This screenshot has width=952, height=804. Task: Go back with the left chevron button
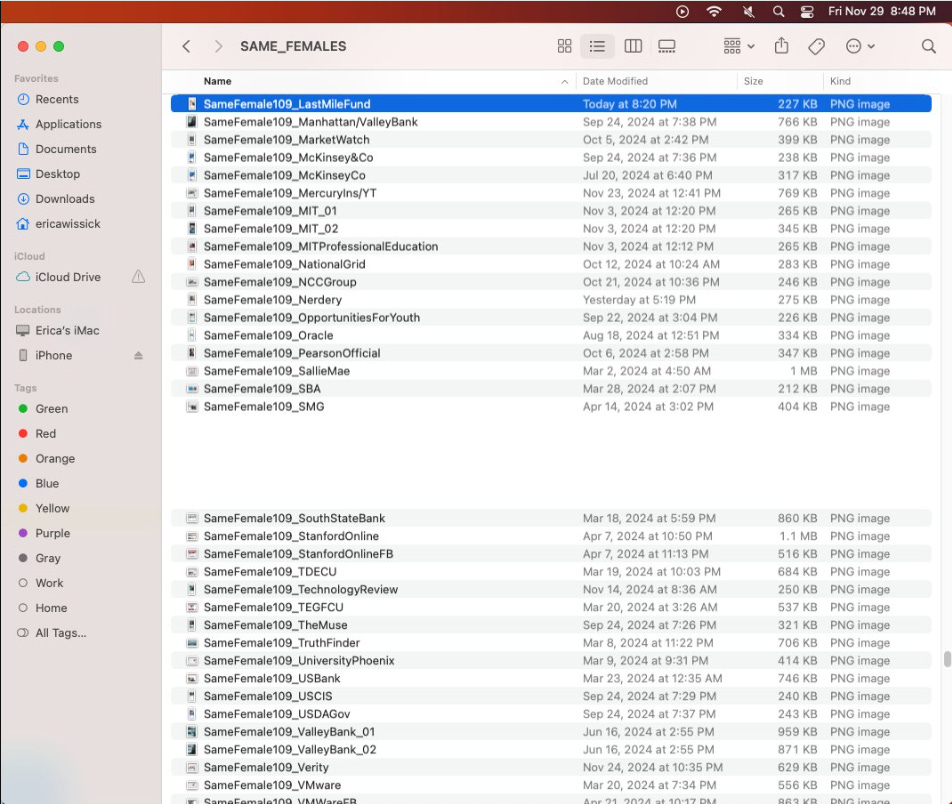click(186, 46)
